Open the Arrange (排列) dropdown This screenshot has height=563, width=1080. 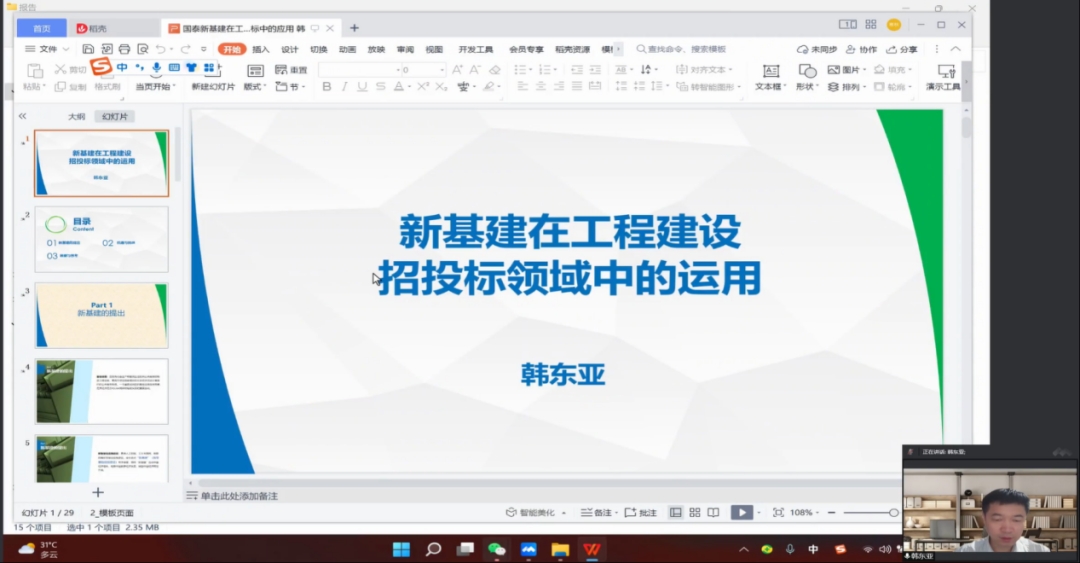[x=847, y=87]
